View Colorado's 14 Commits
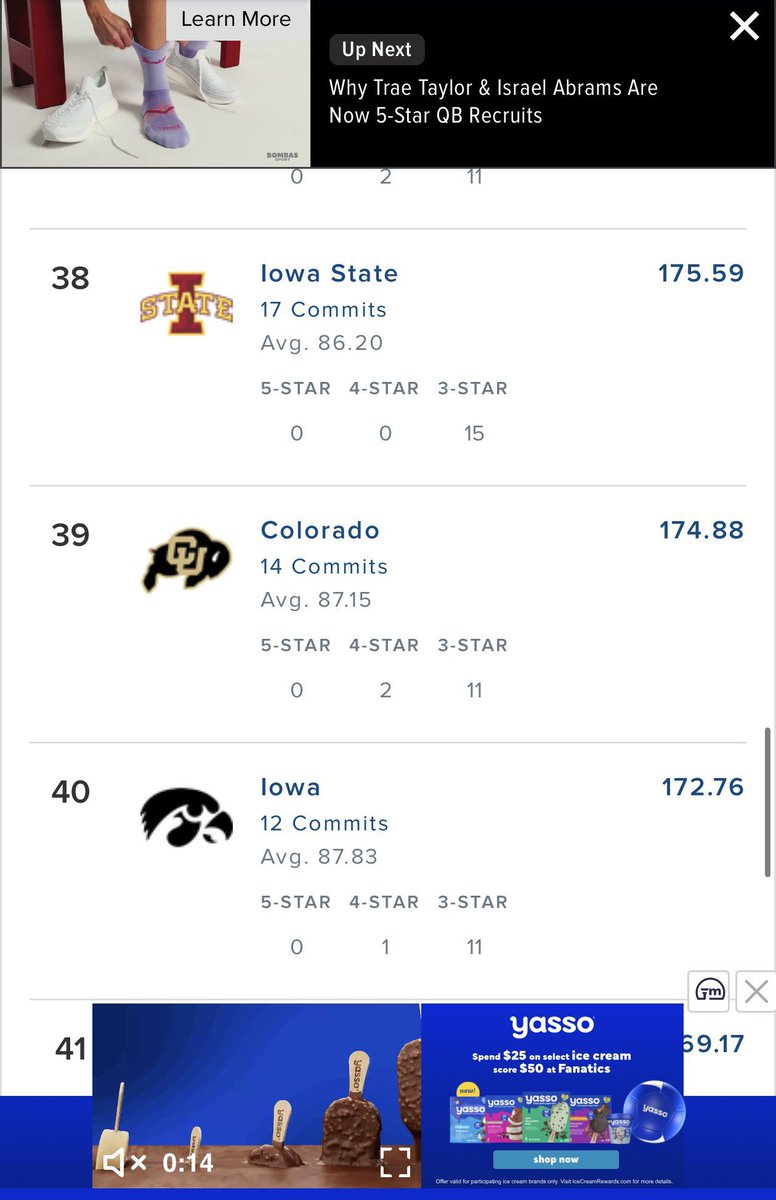776x1200 pixels. [324, 567]
